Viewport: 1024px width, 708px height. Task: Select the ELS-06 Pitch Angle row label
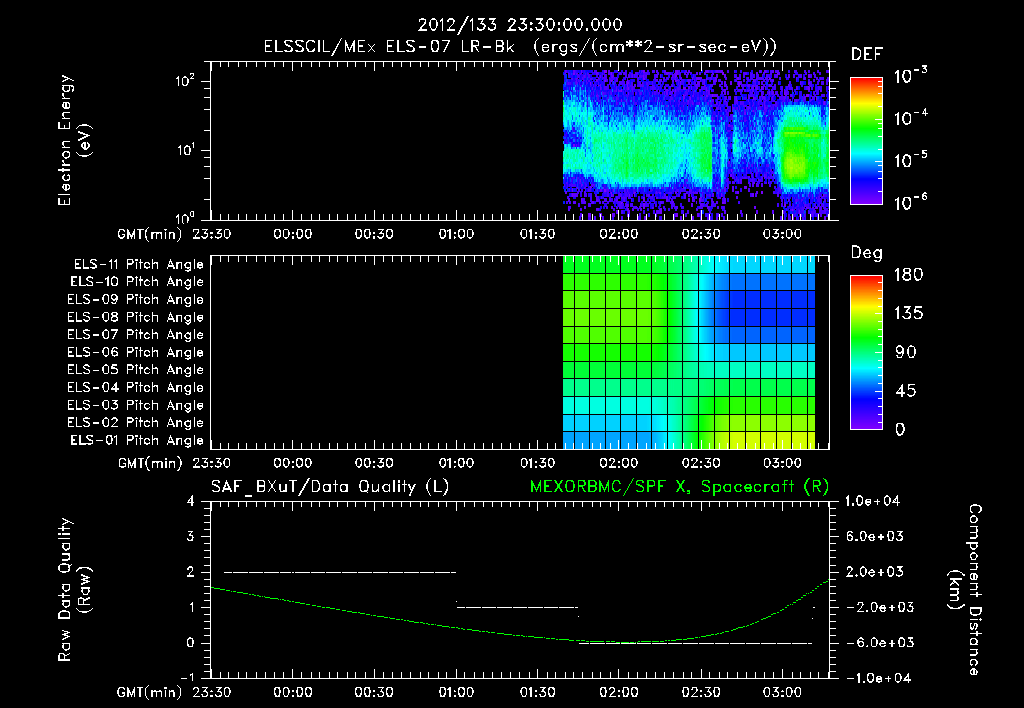point(135,353)
